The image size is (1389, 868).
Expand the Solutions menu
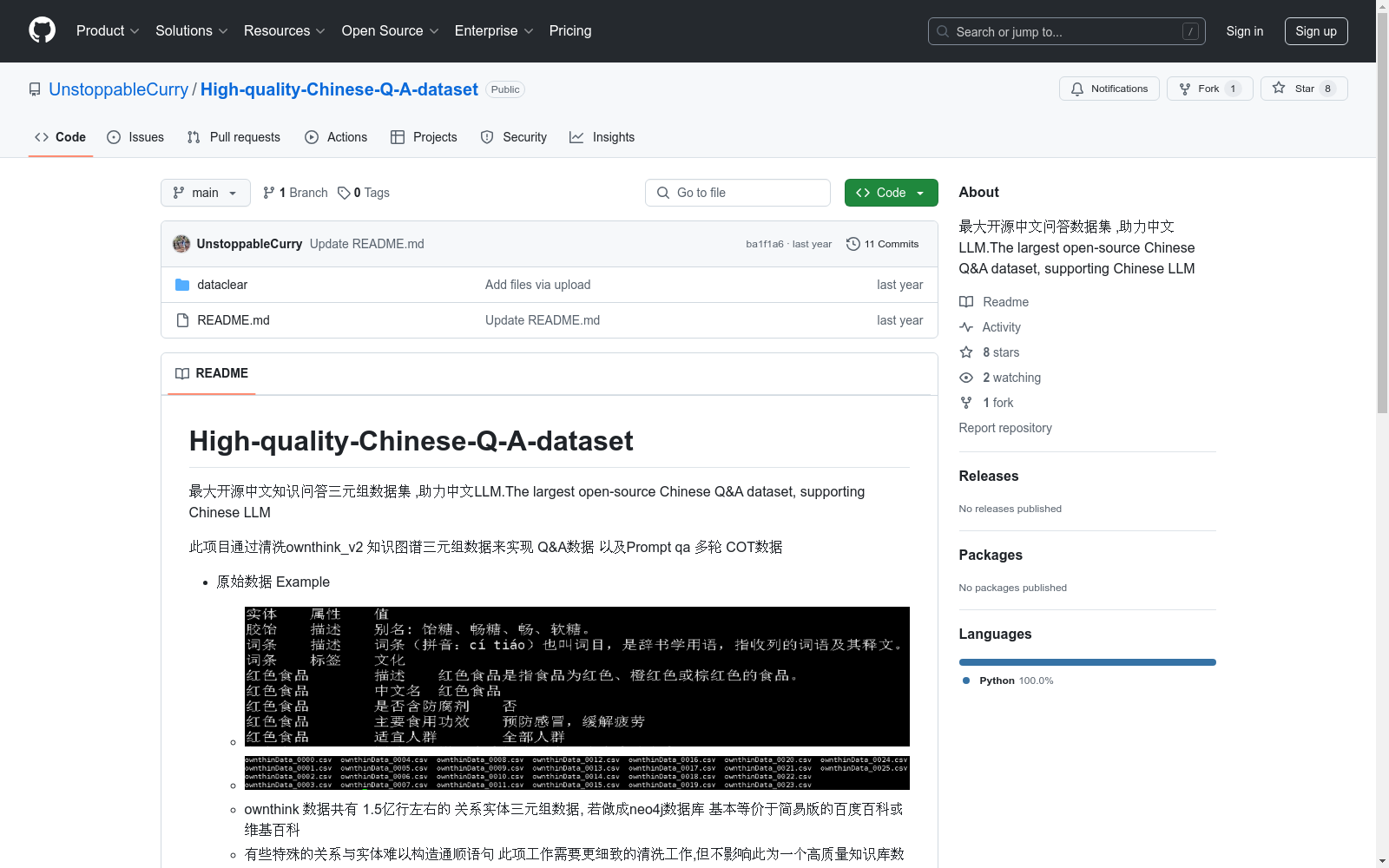click(191, 30)
